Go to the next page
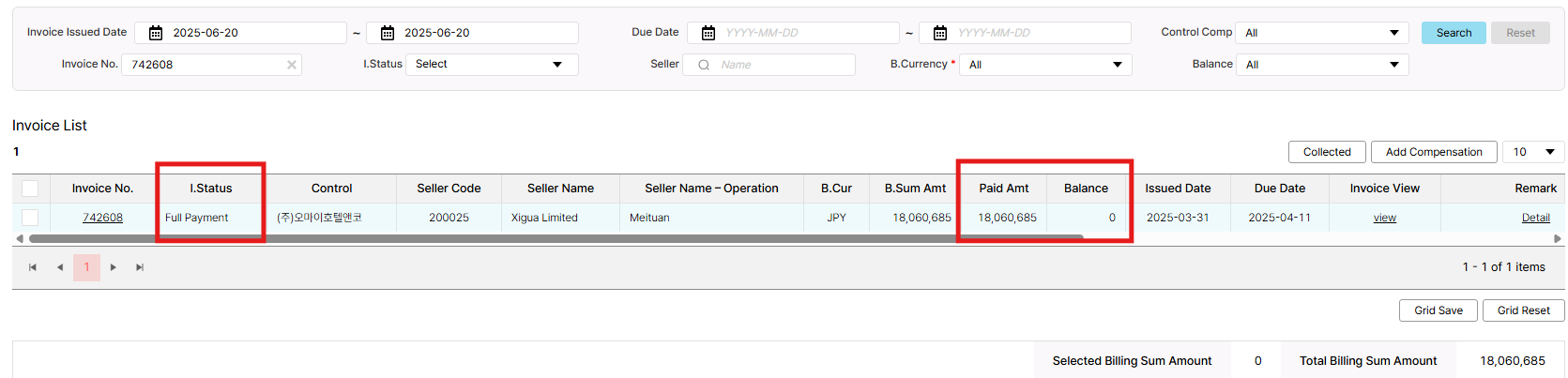 click(x=114, y=267)
